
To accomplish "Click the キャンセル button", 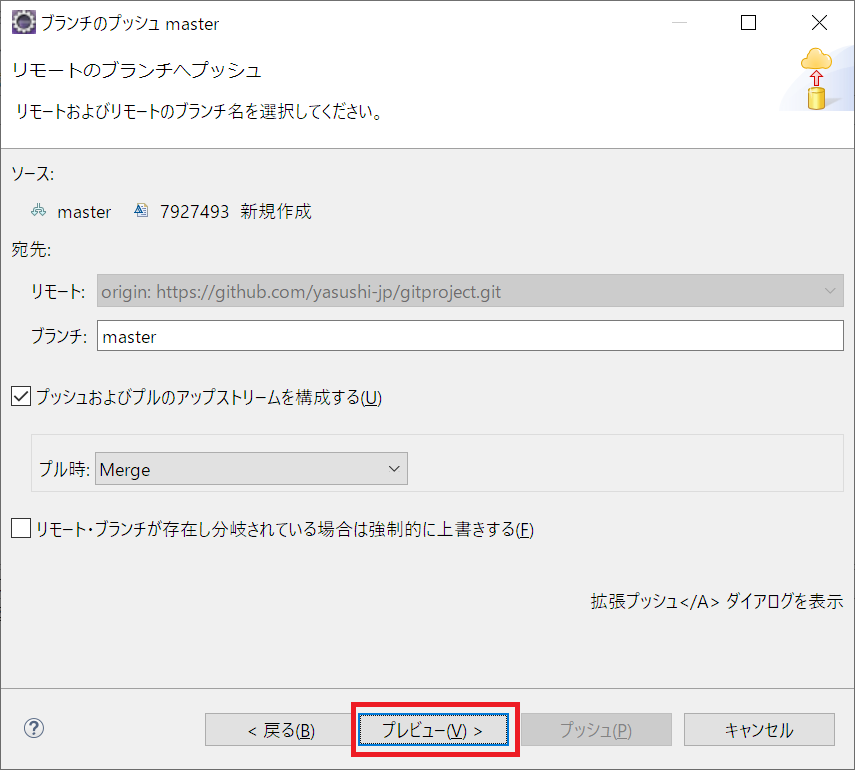I will coord(759,730).
